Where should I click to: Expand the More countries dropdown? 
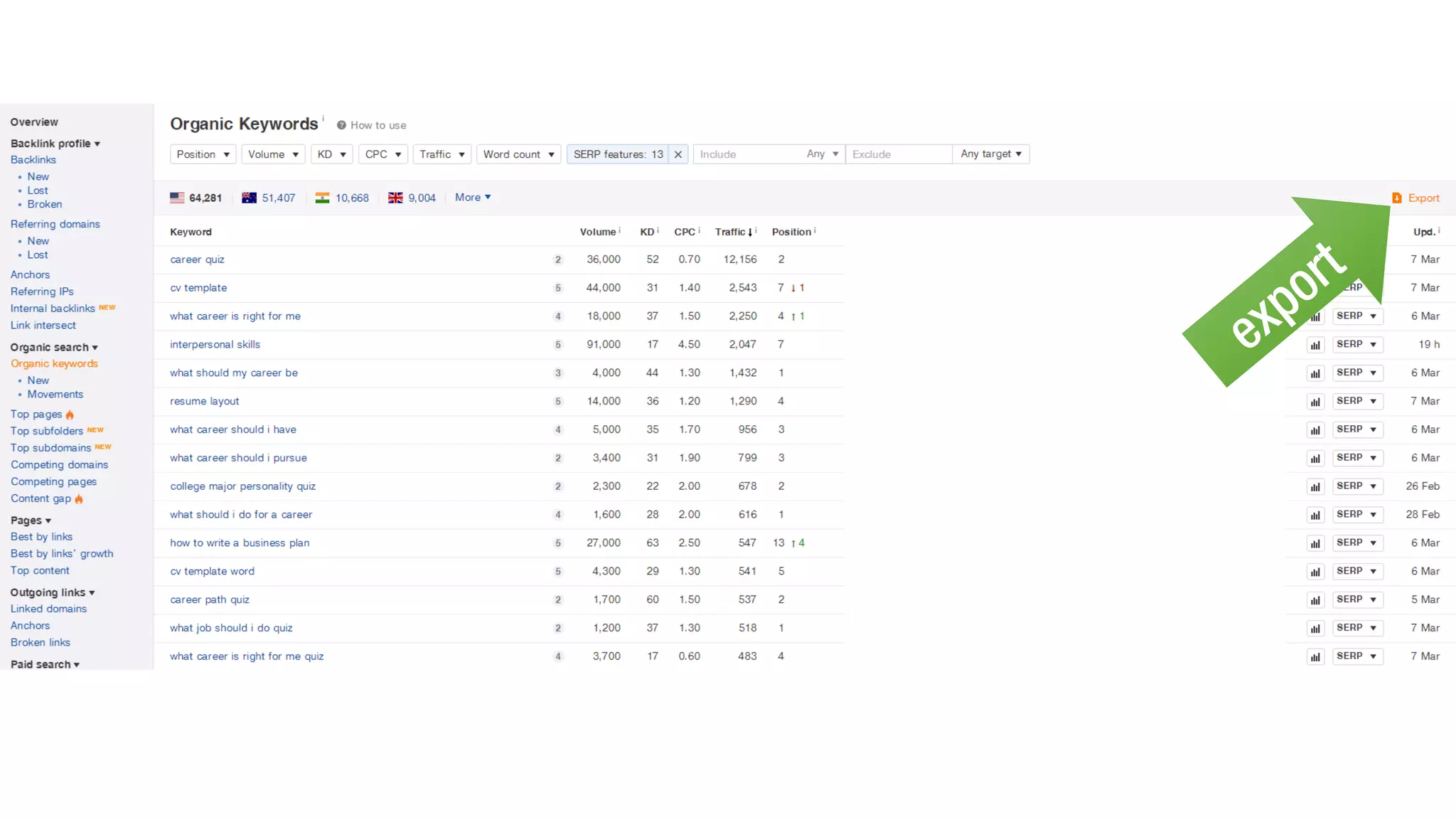473,197
